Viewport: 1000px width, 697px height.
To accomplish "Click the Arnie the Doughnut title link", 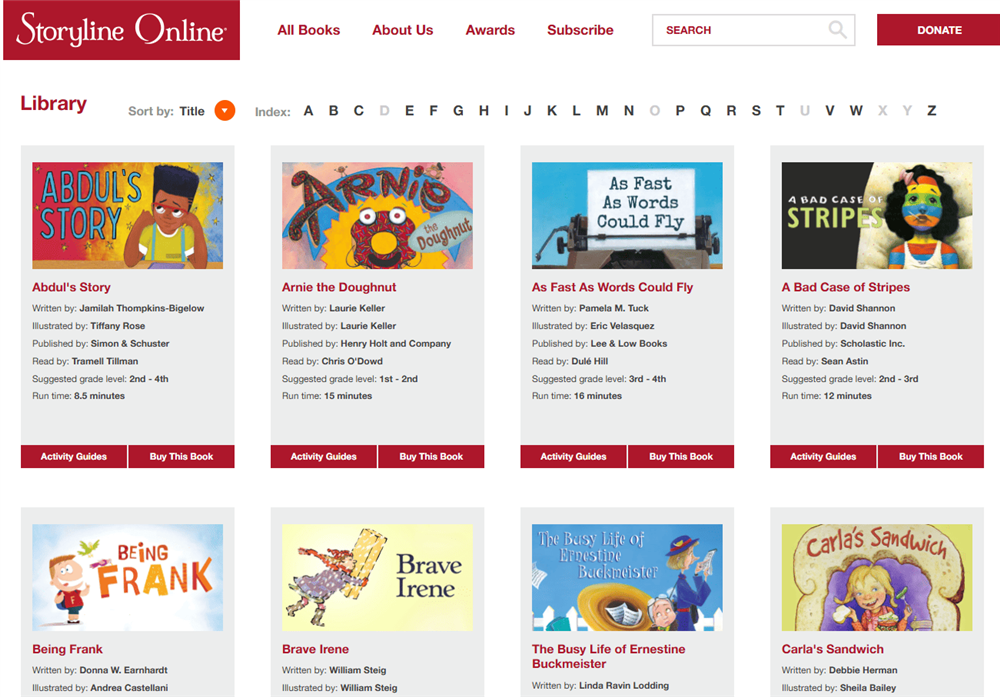I will point(339,288).
